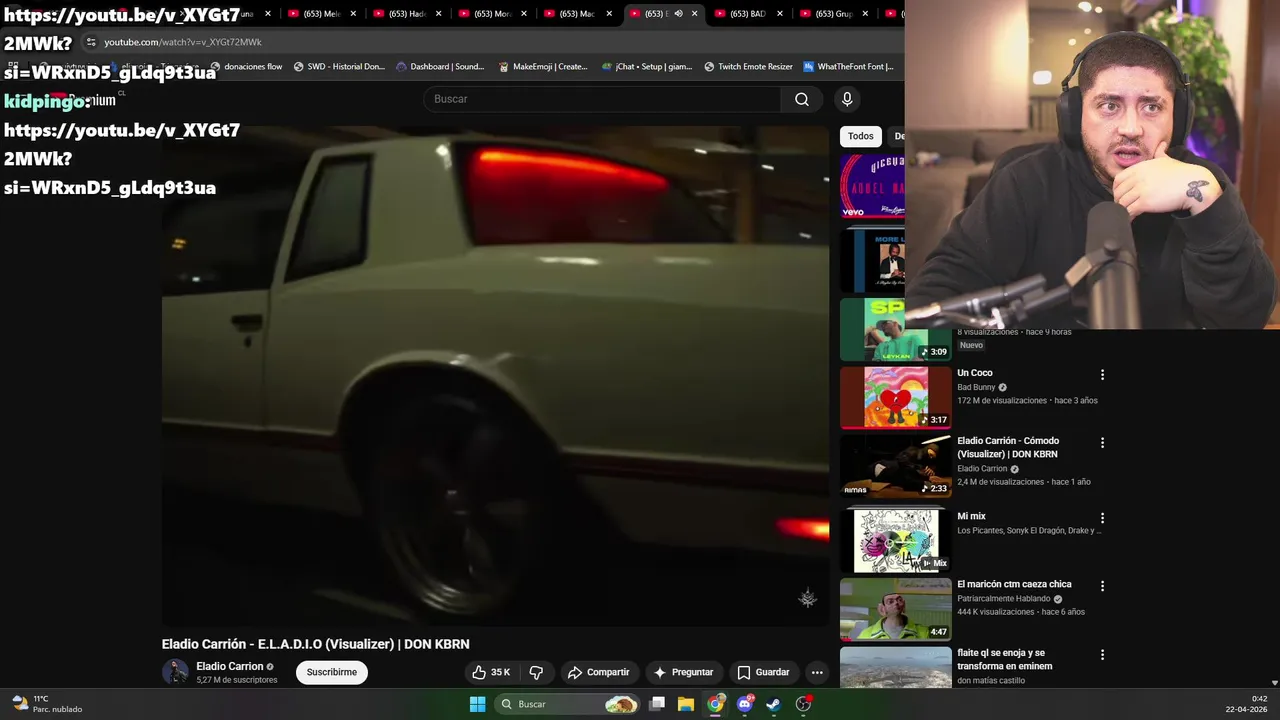Viewport: 1280px width, 720px height.
Task: Switch to the (653) Grup tab
Action: [833, 14]
